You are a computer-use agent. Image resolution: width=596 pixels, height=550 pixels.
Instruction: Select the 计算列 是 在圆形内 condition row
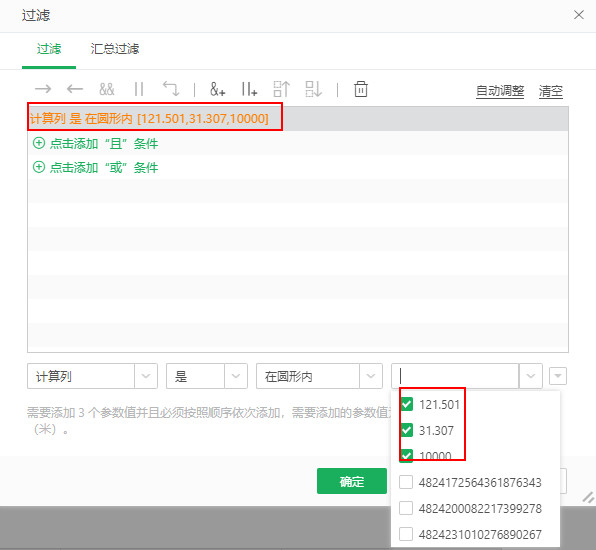[298, 119]
